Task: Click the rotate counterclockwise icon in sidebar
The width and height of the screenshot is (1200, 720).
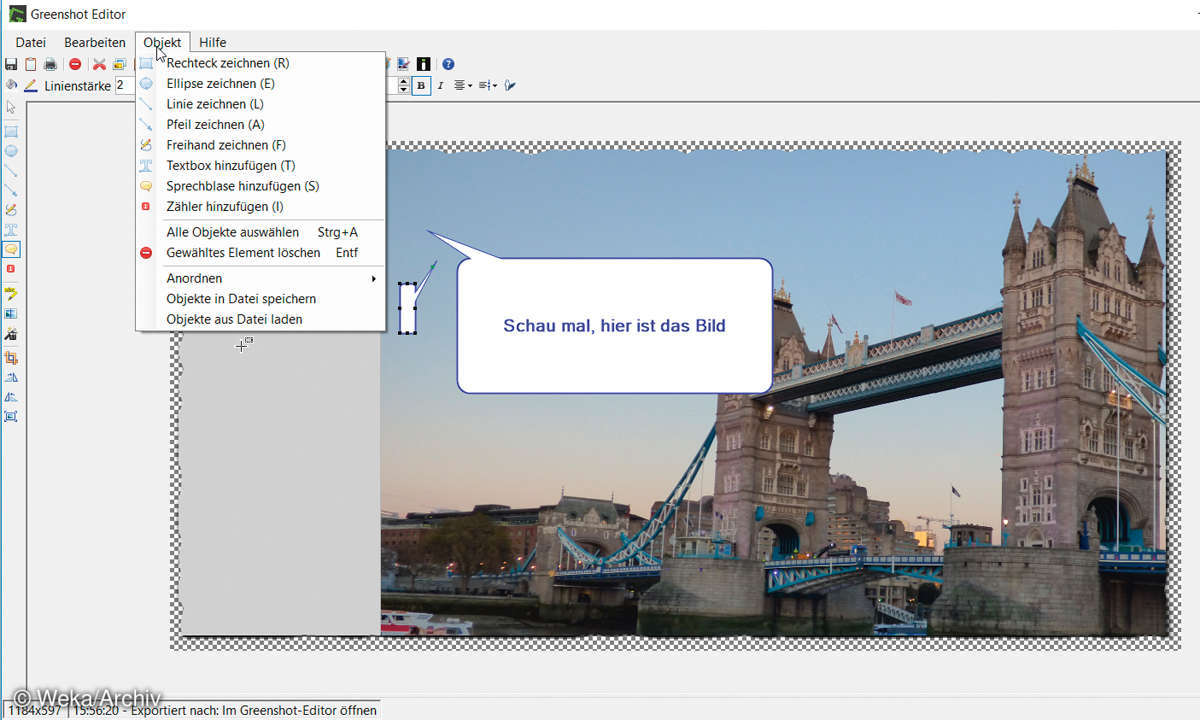Action: (11, 396)
